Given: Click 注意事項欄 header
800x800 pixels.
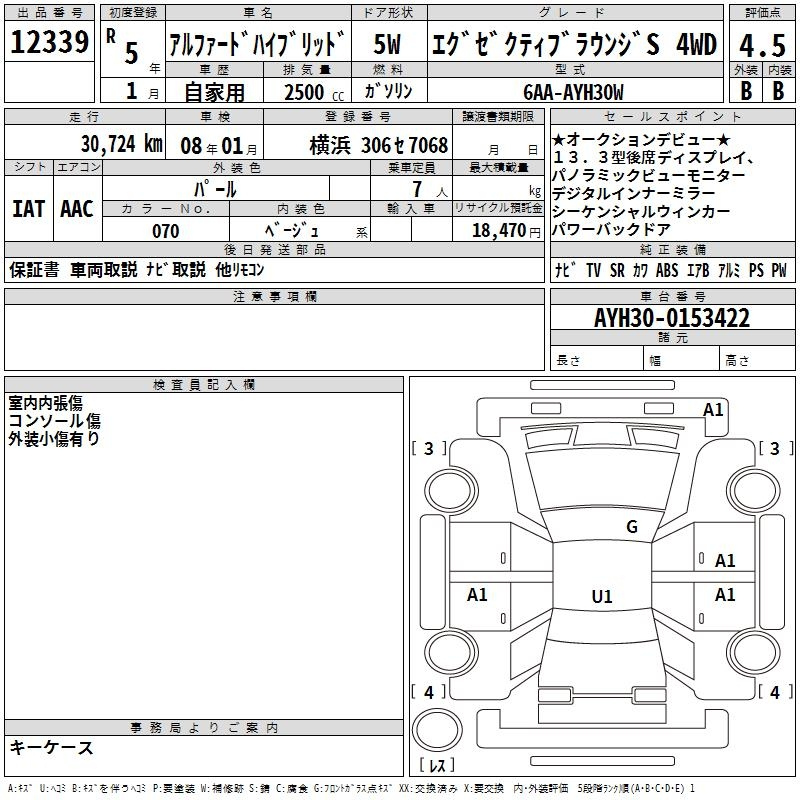Looking at the screenshot, I should point(274,296).
